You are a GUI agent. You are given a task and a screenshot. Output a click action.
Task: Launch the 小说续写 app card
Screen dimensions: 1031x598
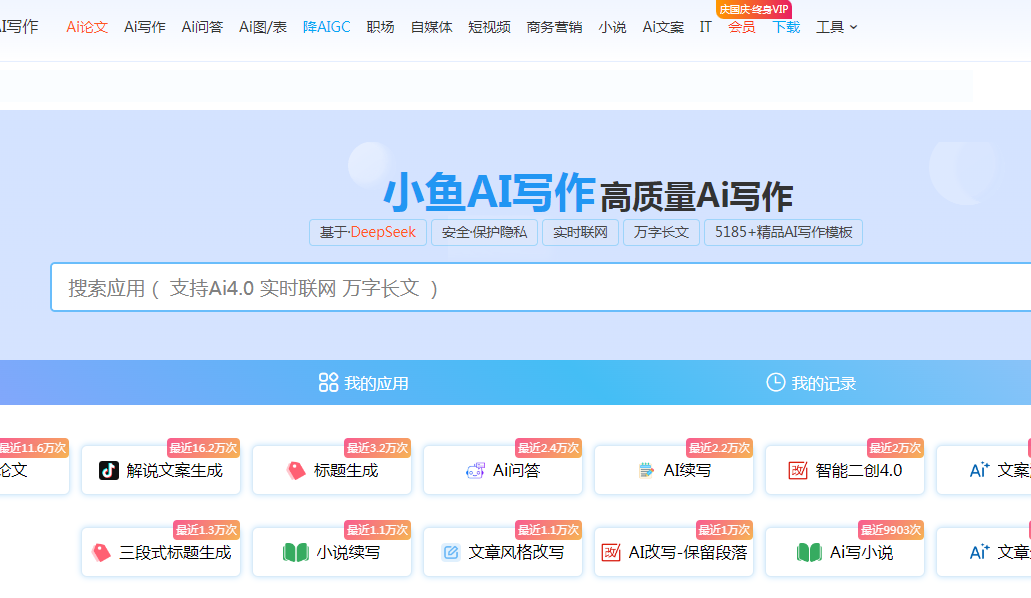[332, 553]
